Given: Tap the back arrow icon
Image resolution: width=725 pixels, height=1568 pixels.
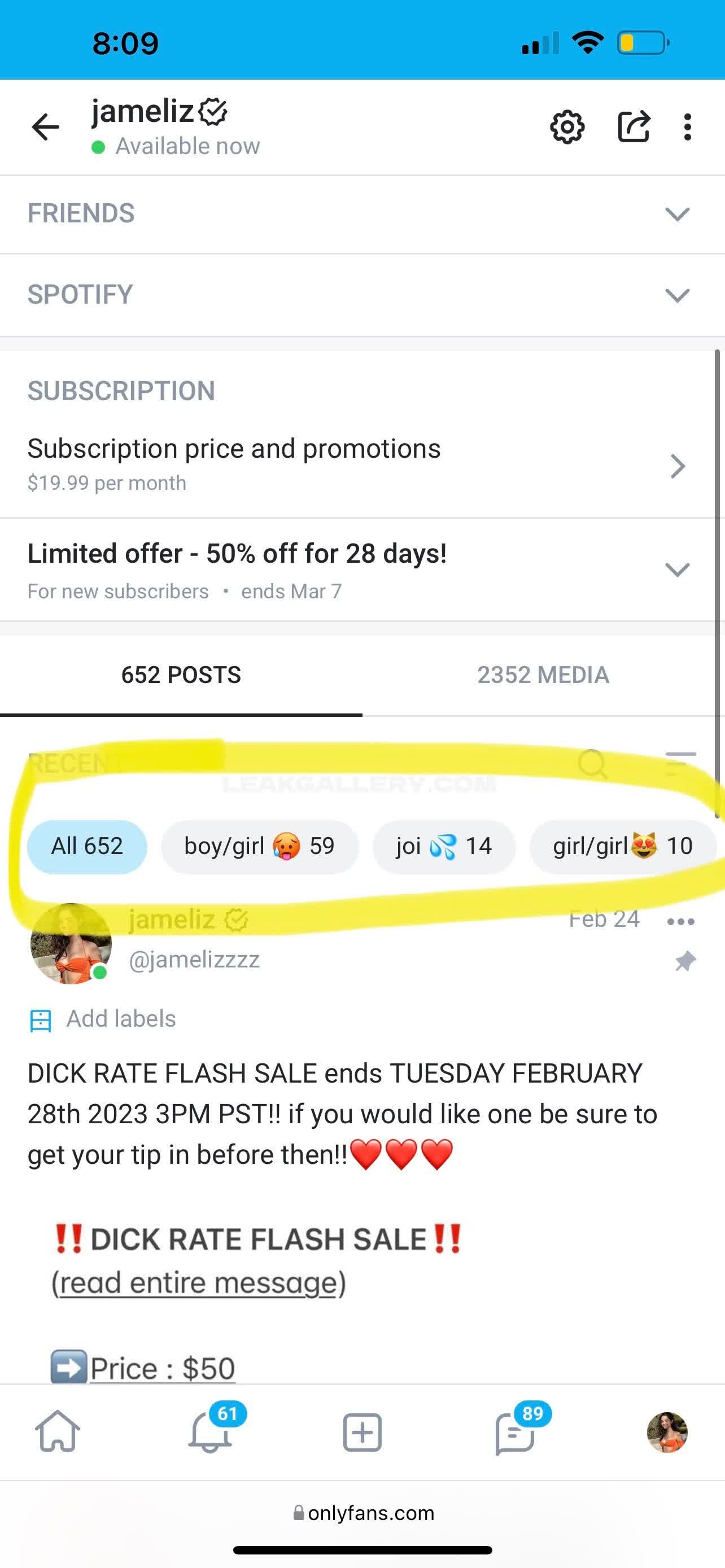Looking at the screenshot, I should point(46,127).
